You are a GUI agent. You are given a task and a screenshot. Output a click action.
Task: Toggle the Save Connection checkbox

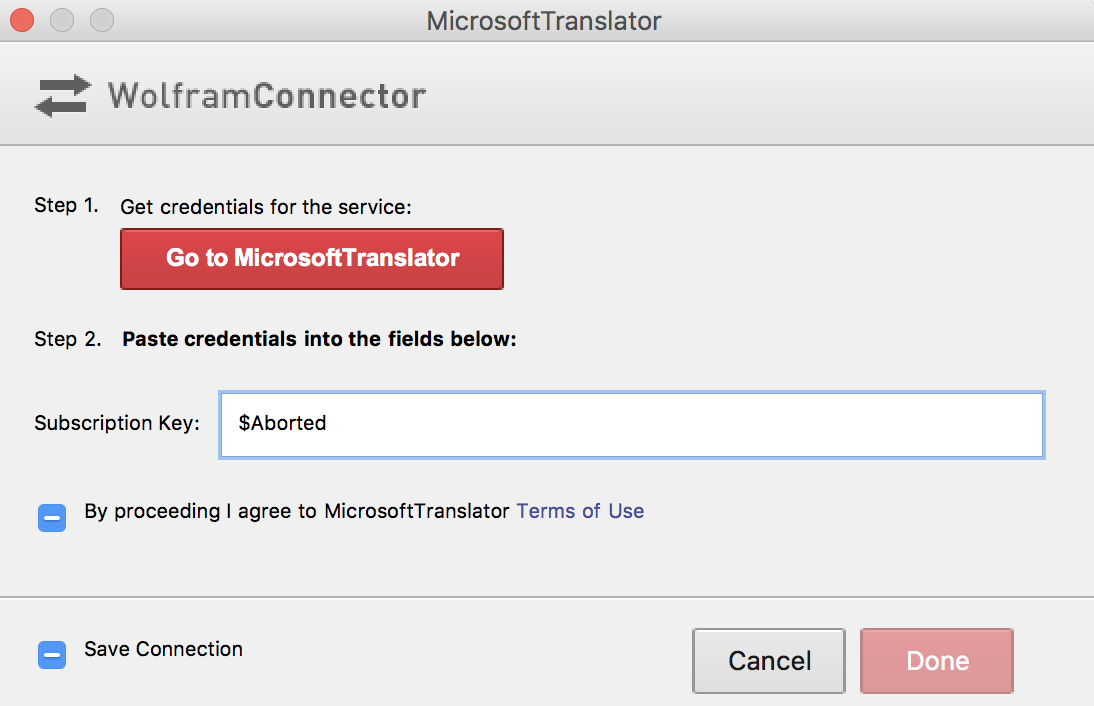(52, 654)
